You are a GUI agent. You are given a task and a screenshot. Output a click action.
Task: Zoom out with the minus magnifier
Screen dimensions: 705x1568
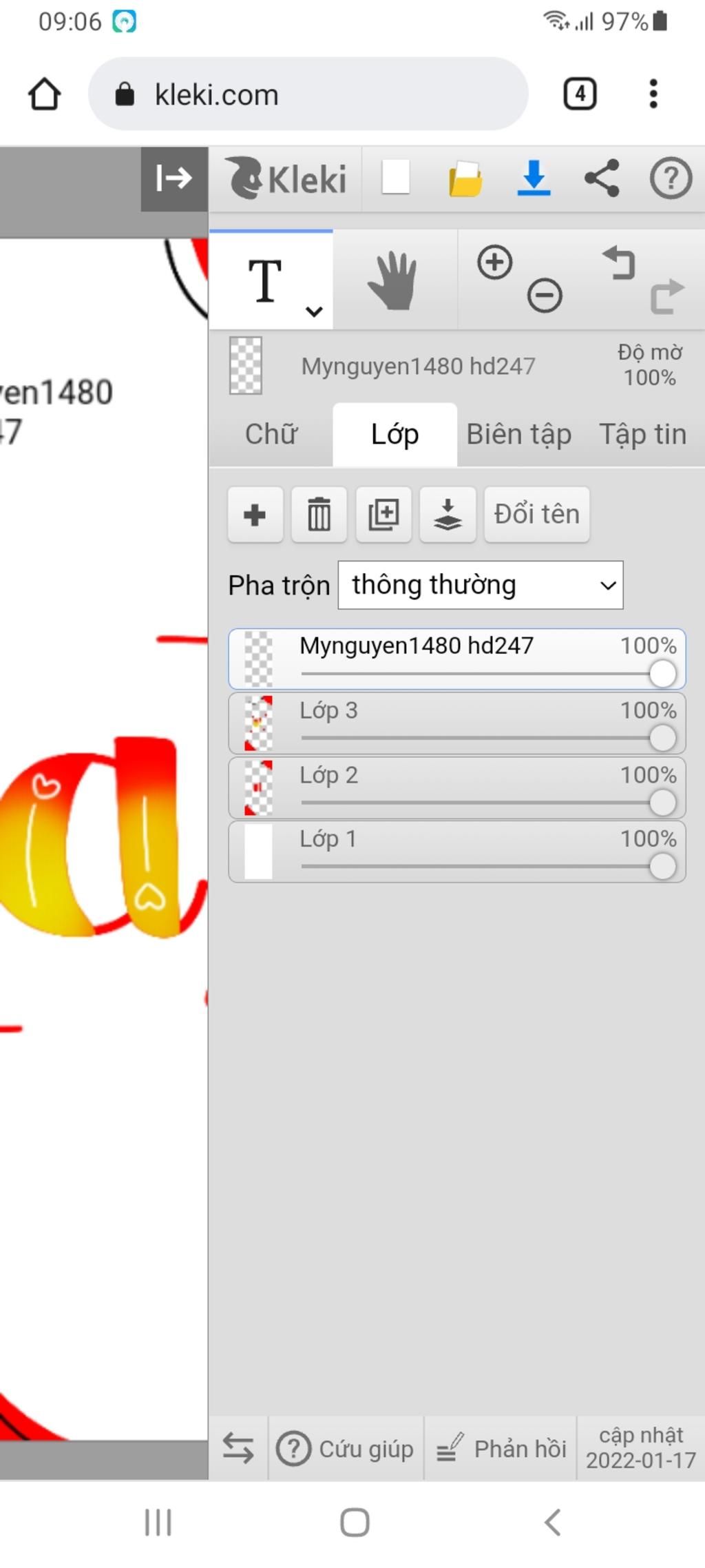[x=545, y=296]
